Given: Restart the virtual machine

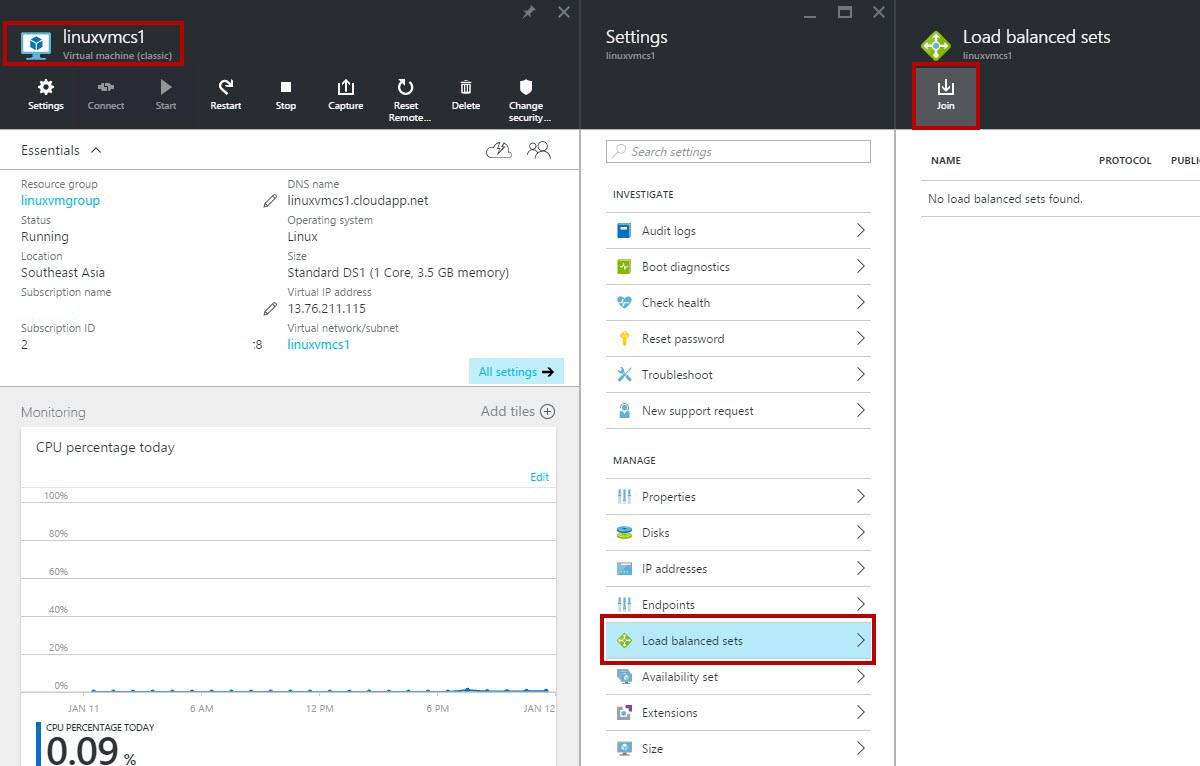Looking at the screenshot, I should [x=226, y=95].
